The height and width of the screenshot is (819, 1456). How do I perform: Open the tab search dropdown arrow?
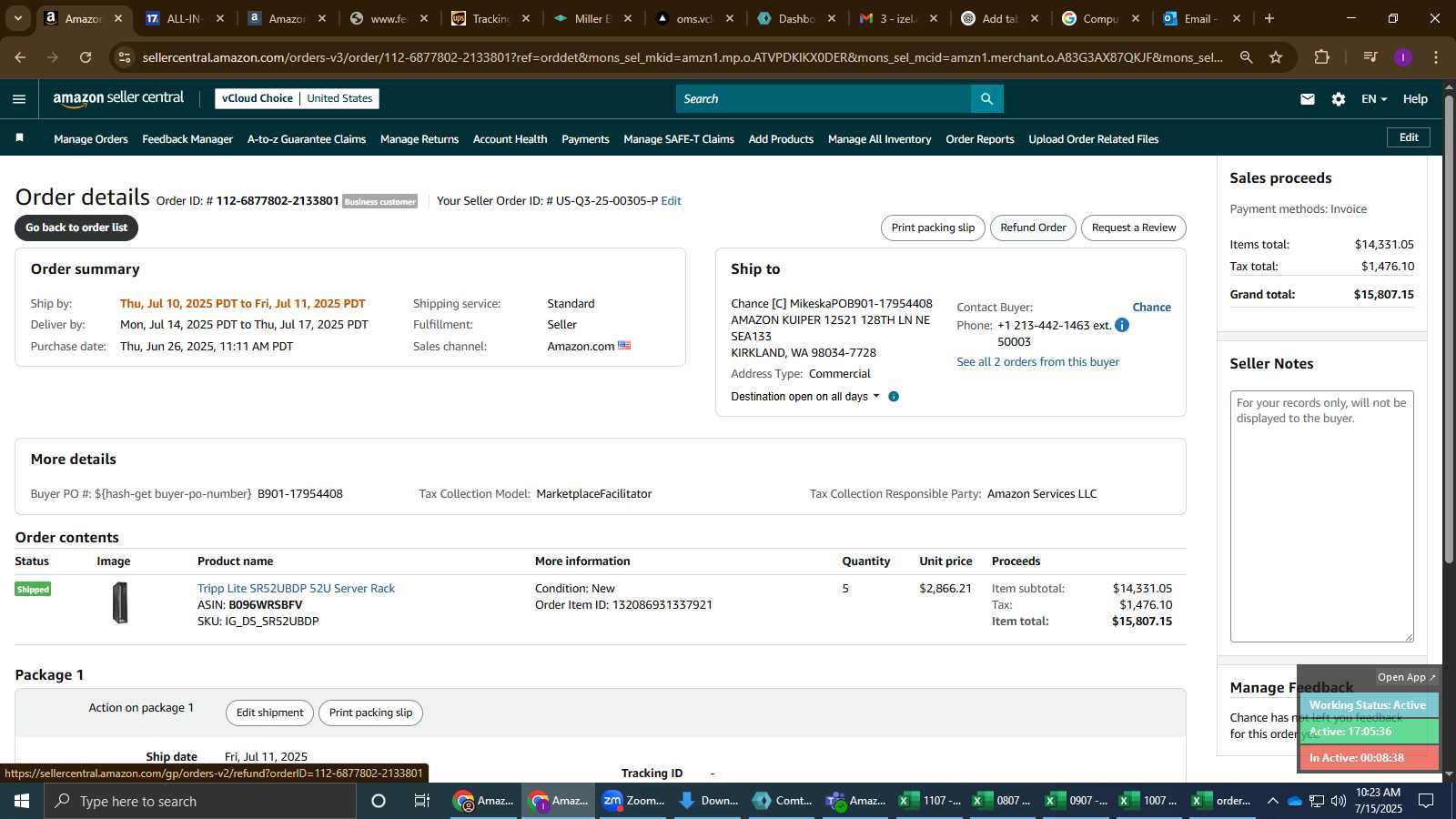click(x=17, y=18)
